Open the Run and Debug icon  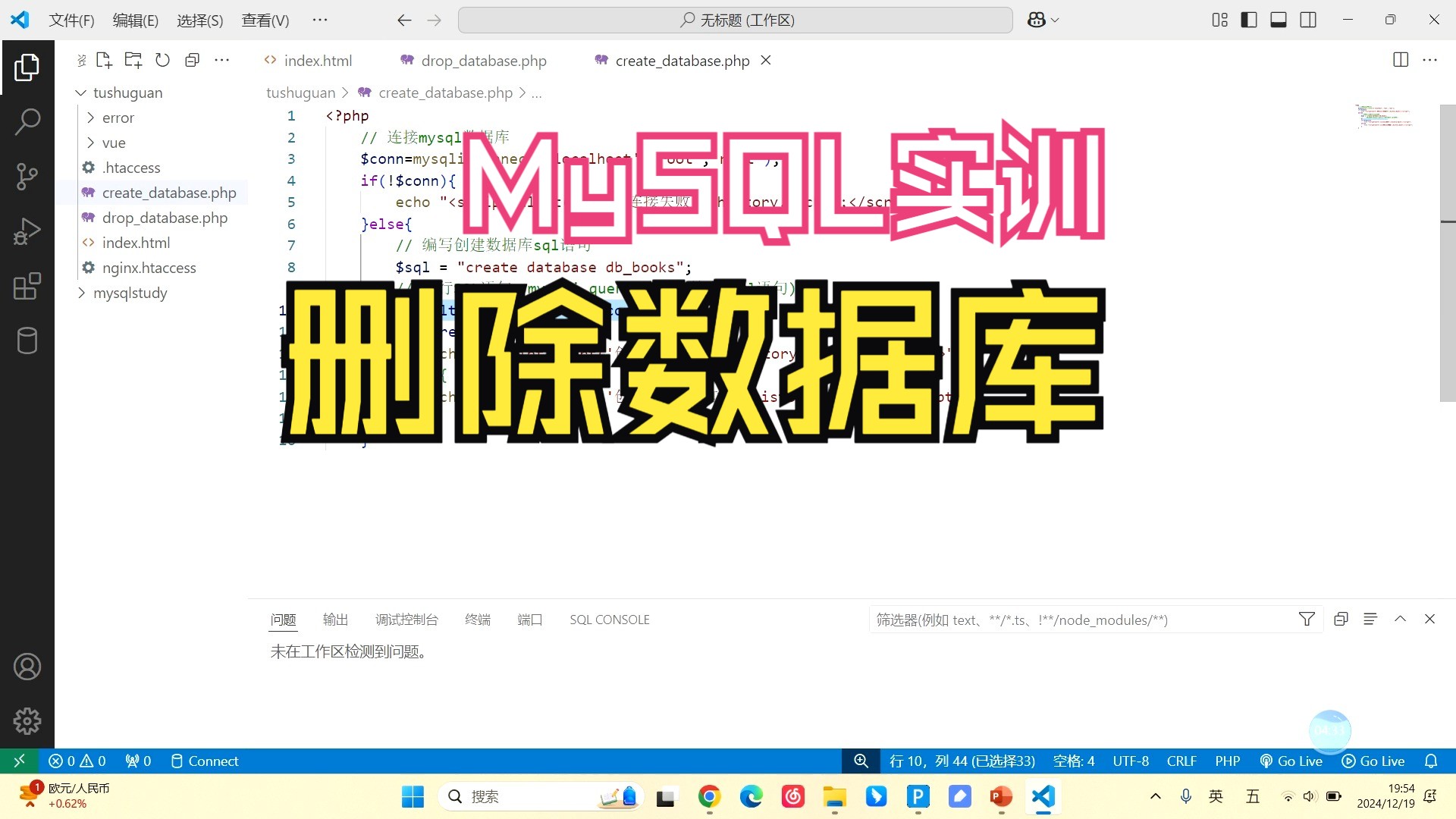[27, 231]
